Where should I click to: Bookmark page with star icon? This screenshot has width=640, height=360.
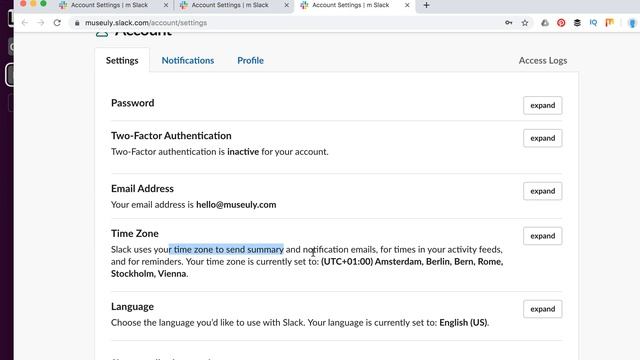coord(525,23)
